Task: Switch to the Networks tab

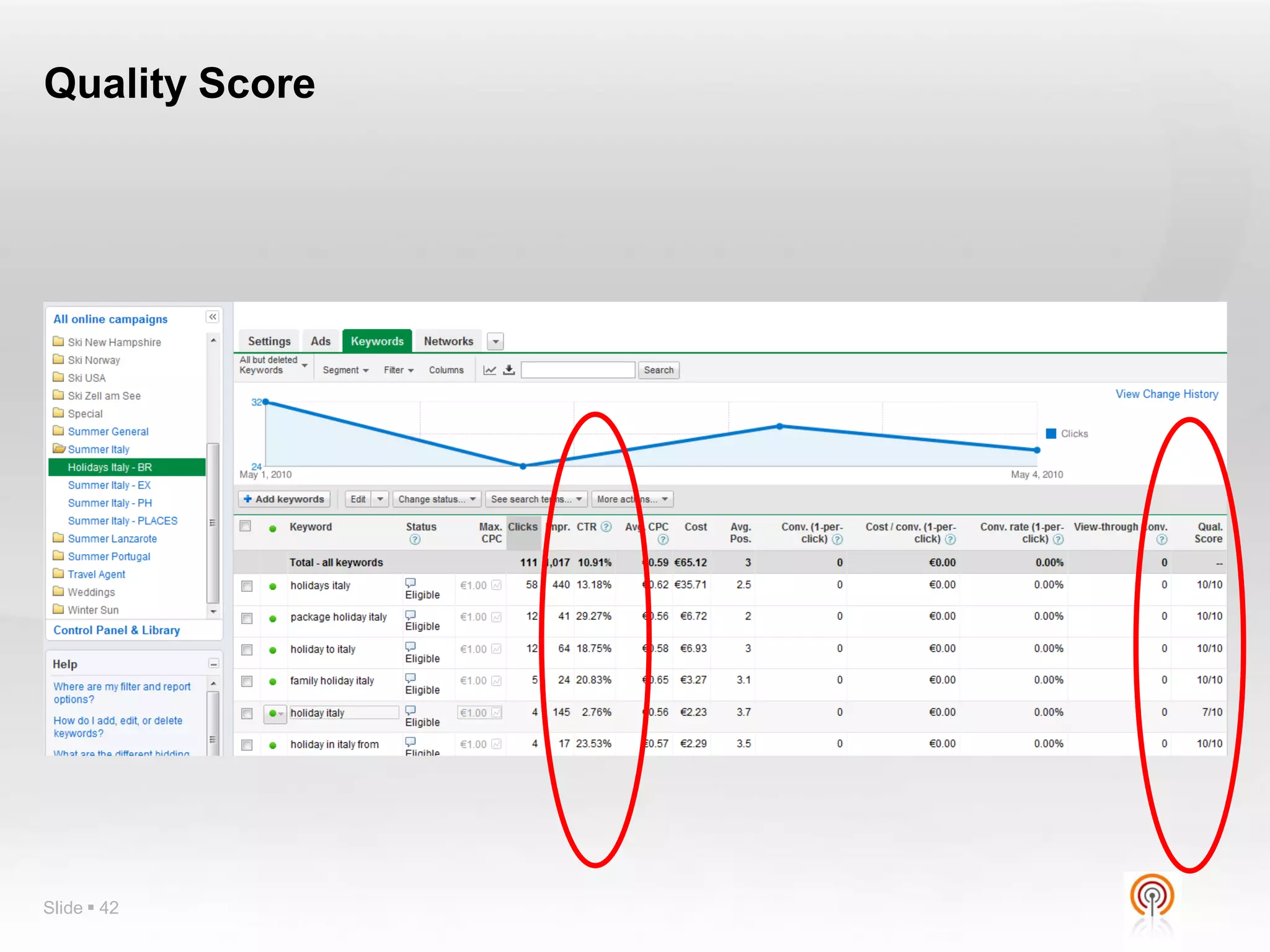Action: [x=448, y=341]
